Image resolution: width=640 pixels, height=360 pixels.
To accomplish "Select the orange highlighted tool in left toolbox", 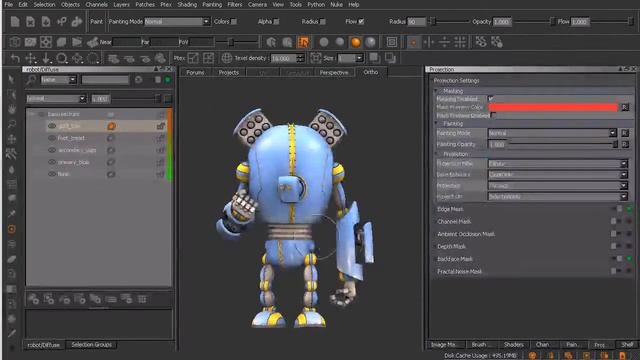I will coord(11,229).
